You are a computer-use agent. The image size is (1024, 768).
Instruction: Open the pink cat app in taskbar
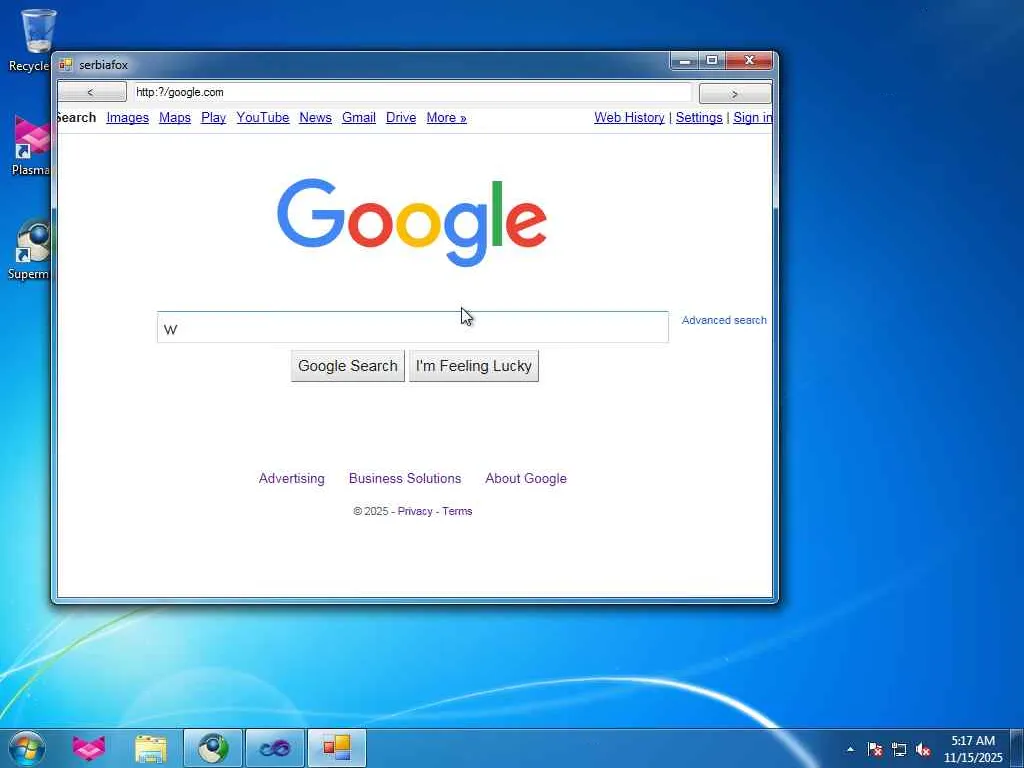click(x=89, y=748)
